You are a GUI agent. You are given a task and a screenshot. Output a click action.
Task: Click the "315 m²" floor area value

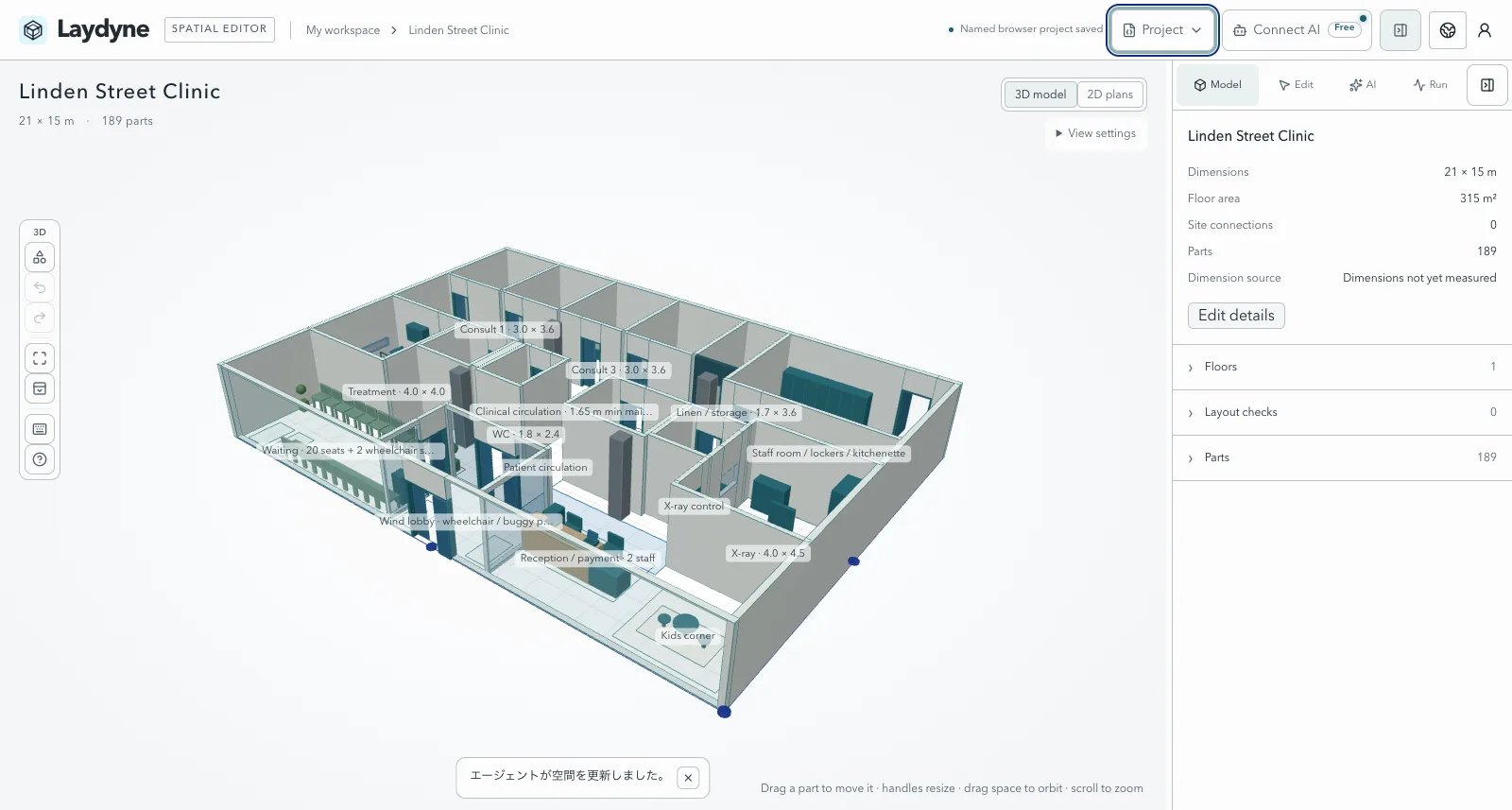coord(1478,198)
